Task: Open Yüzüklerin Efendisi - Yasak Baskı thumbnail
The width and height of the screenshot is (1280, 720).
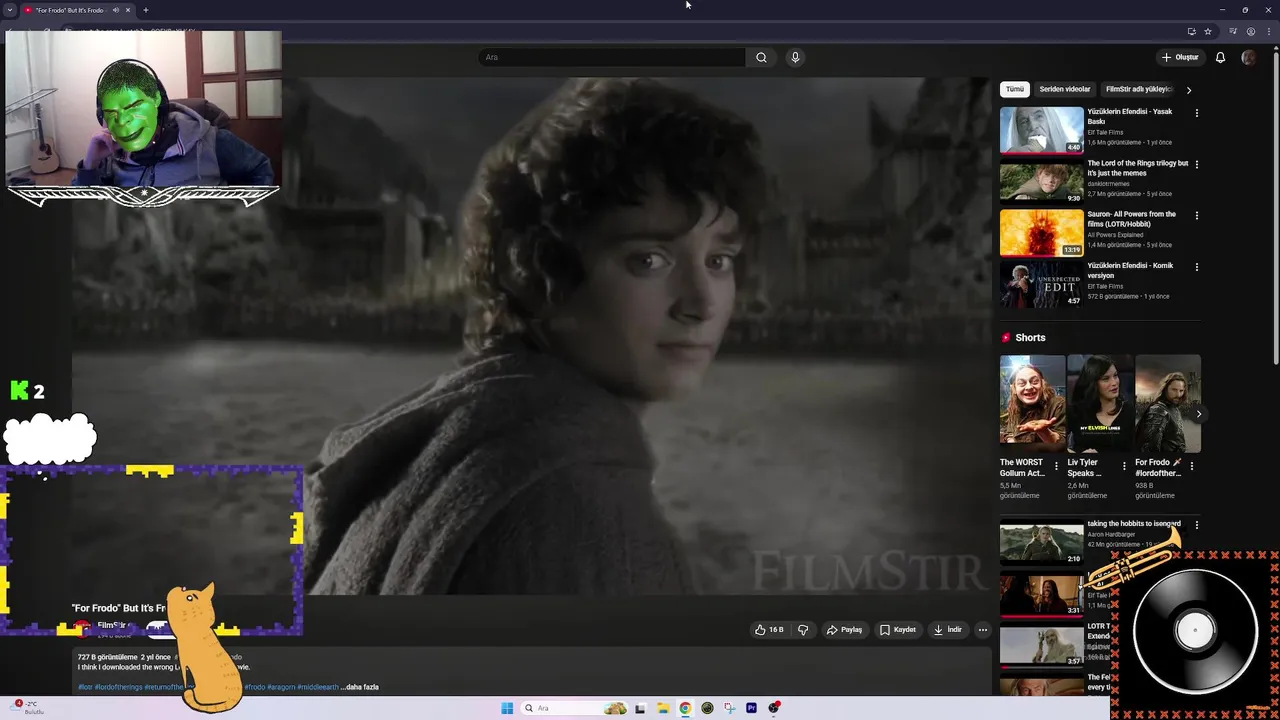Action: 1041,130
